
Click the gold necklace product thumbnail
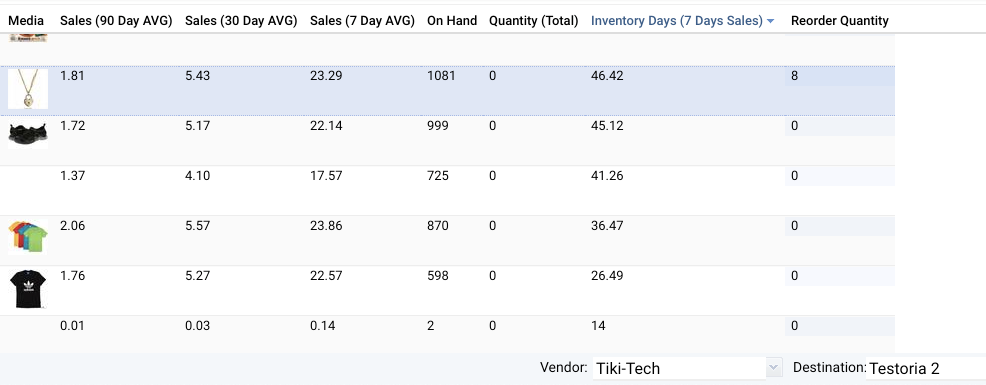click(28, 89)
